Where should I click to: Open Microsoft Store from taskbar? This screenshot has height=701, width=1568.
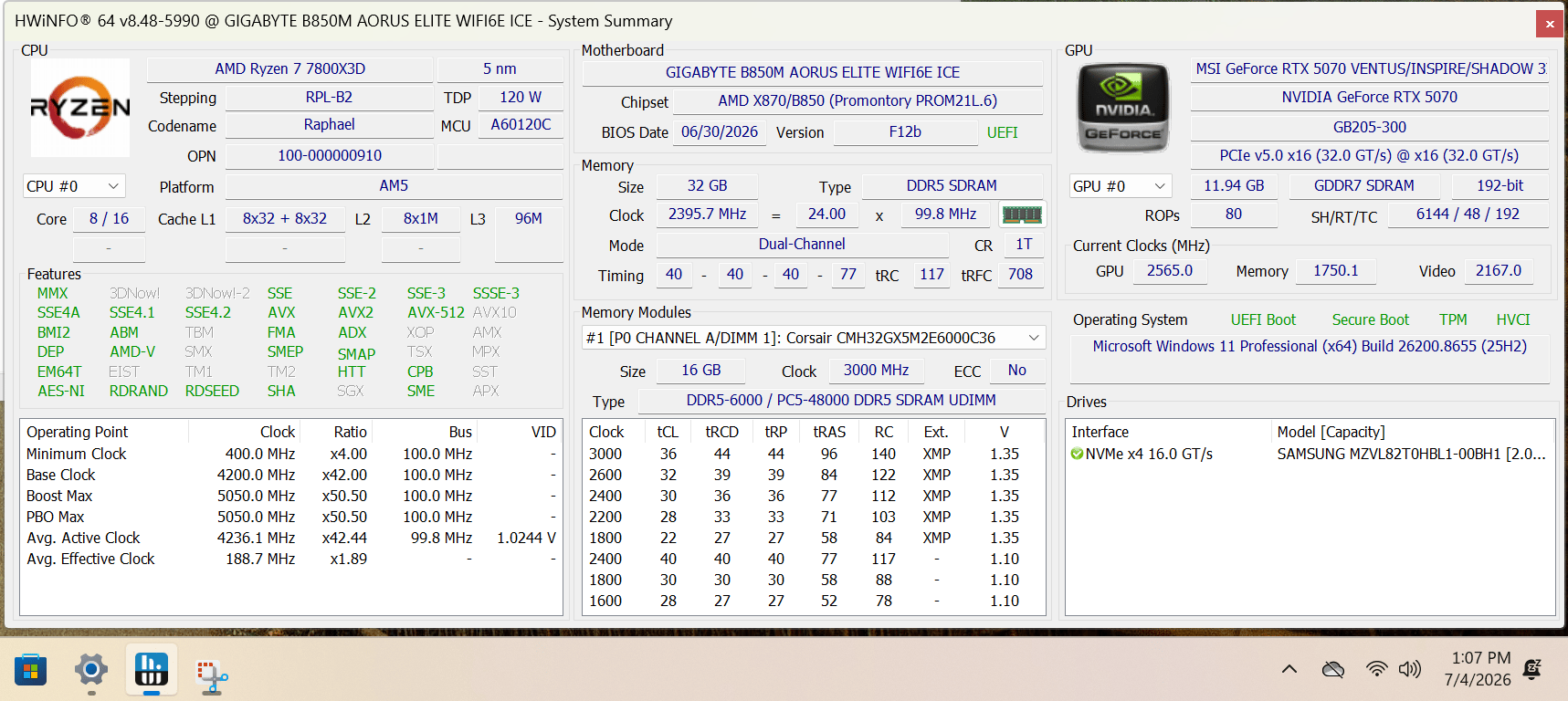pyautogui.click(x=30, y=672)
